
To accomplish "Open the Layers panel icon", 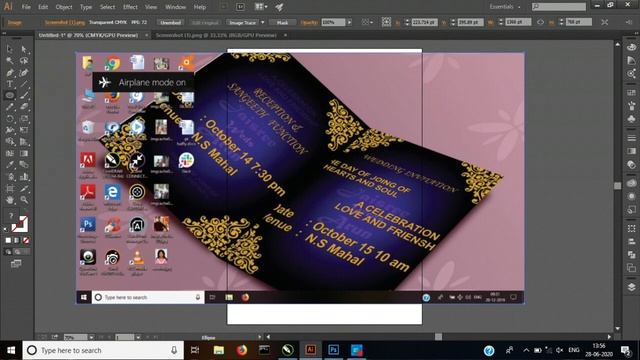I will tap(631, 287).
